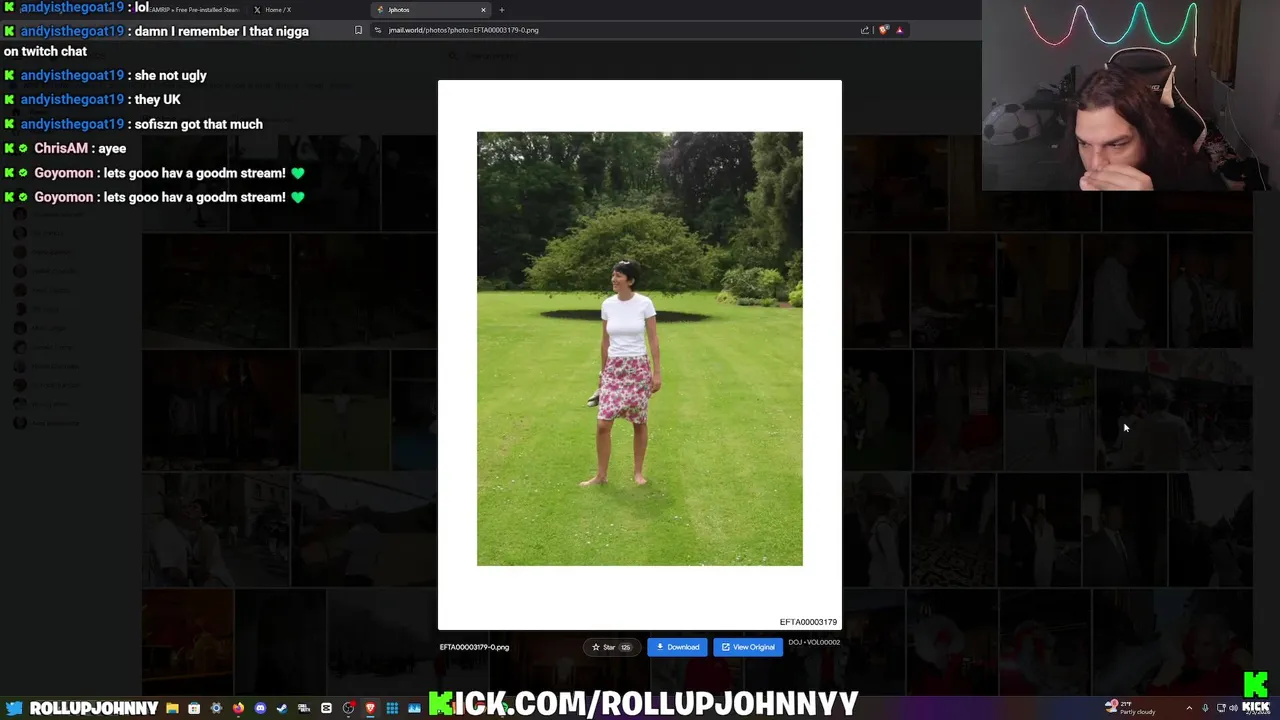Click the Download button
Viewport: 1280px width, 720px height.
click(677, 647)
